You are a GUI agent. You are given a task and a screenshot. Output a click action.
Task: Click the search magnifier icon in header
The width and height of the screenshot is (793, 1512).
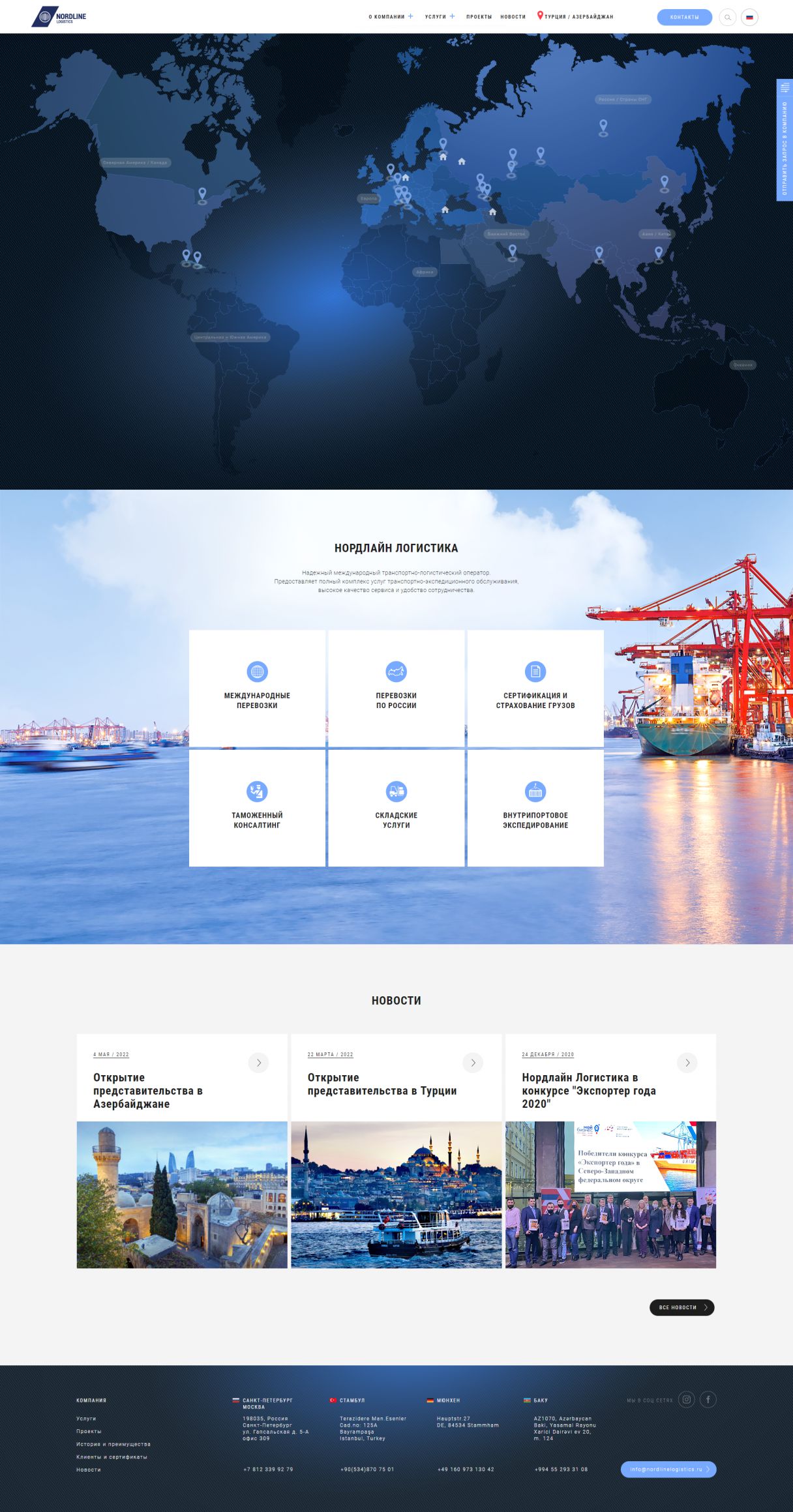pyautogui.click(x=727, y=18)
